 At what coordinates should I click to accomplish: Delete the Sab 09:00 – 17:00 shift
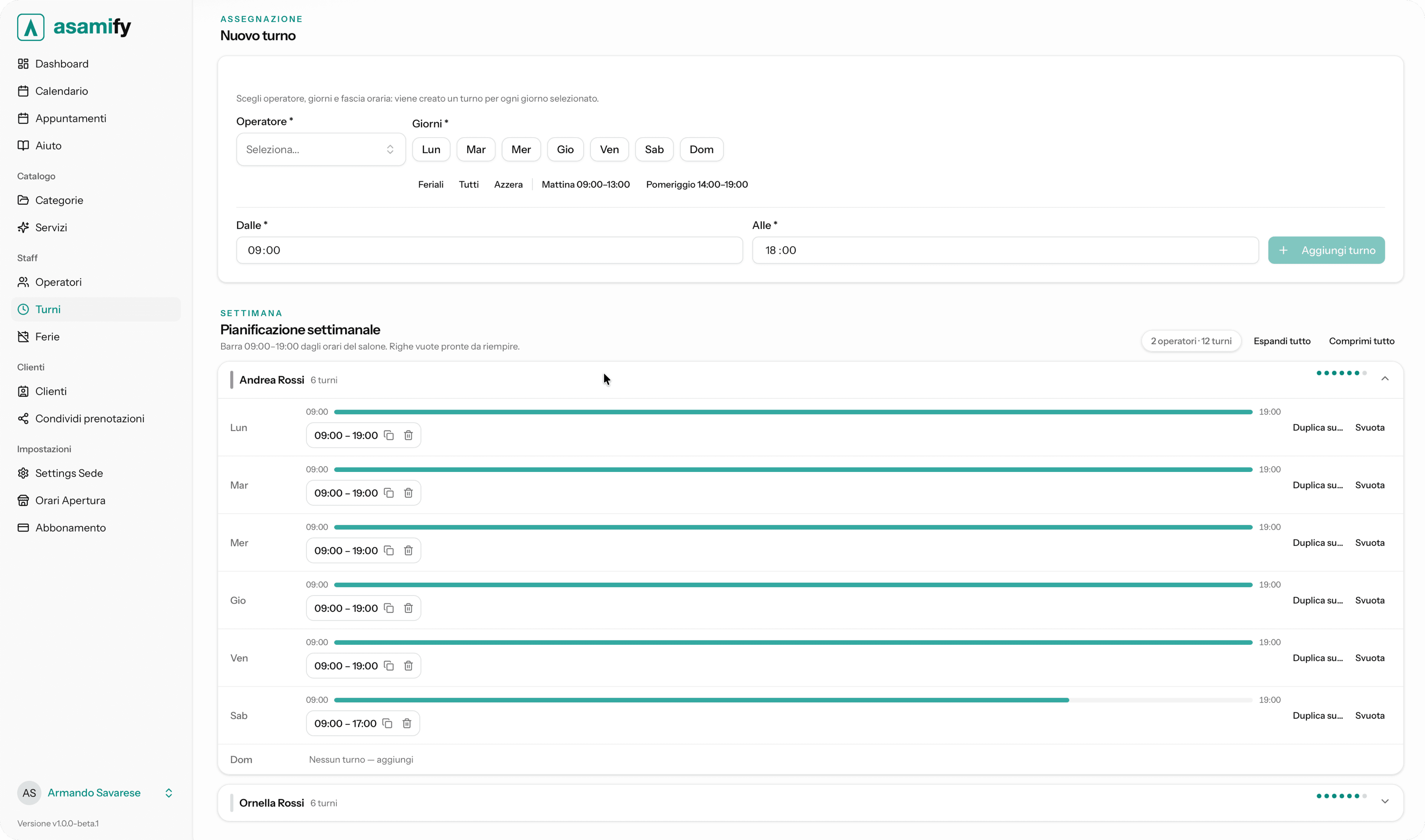[x=407, y=723]
